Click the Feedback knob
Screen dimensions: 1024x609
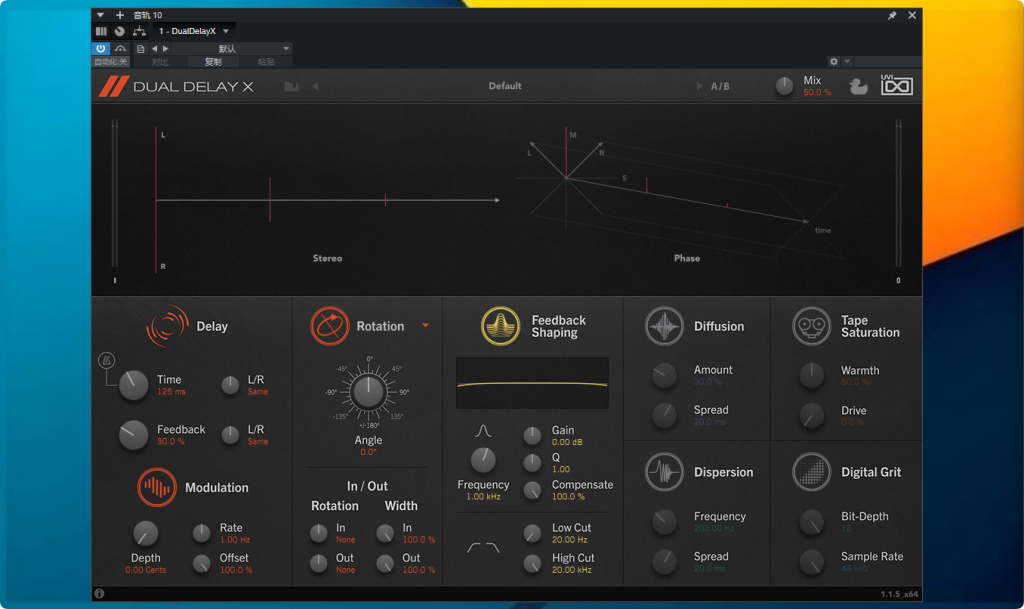(133, 435)
